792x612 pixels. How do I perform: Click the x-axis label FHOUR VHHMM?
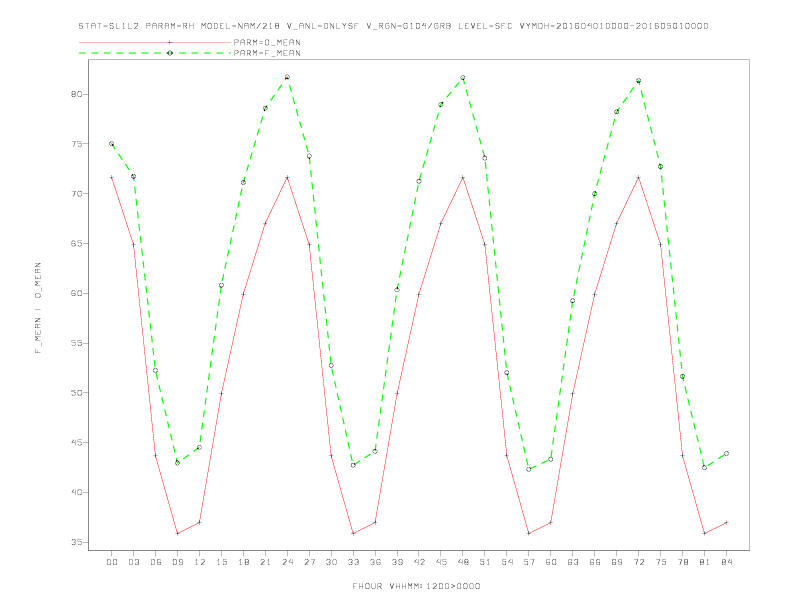(416, 586)
